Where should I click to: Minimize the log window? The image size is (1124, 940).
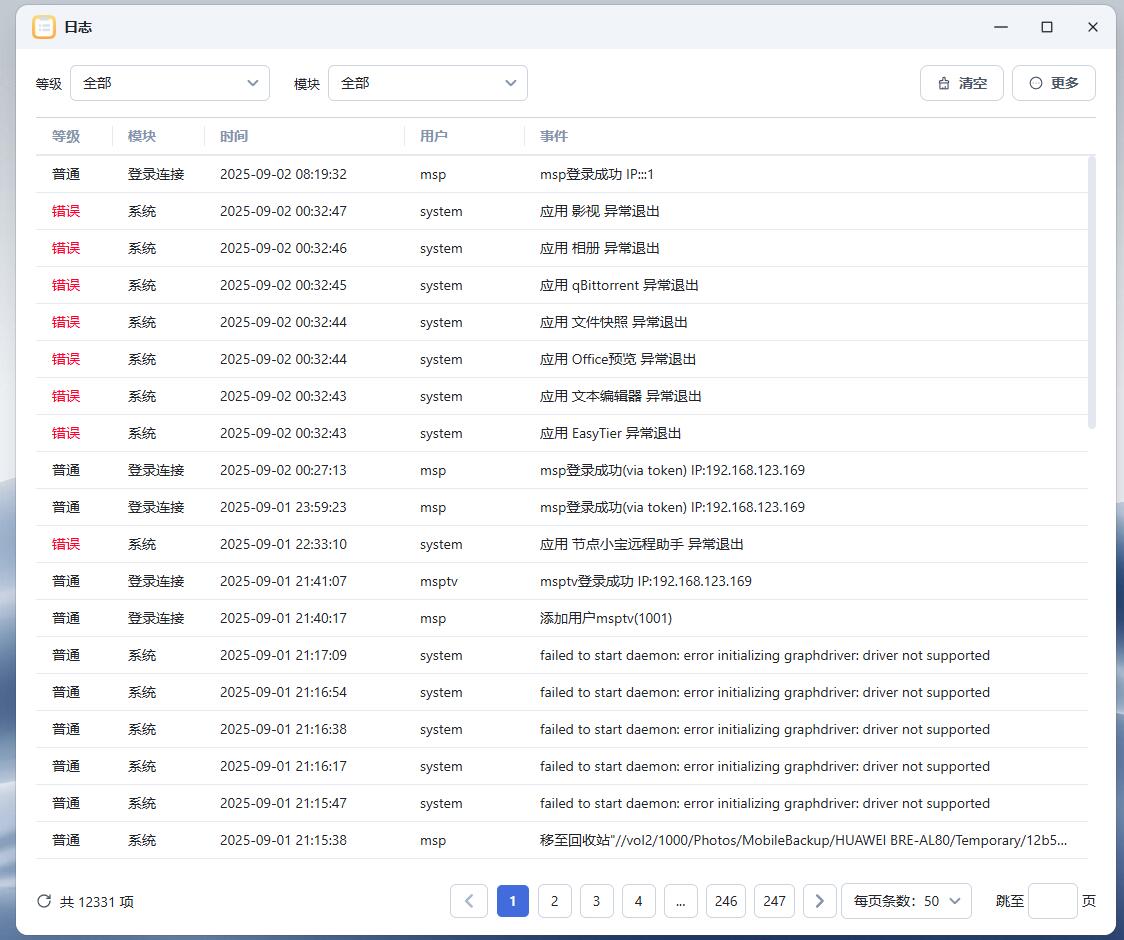click(x=1001, y=27)
